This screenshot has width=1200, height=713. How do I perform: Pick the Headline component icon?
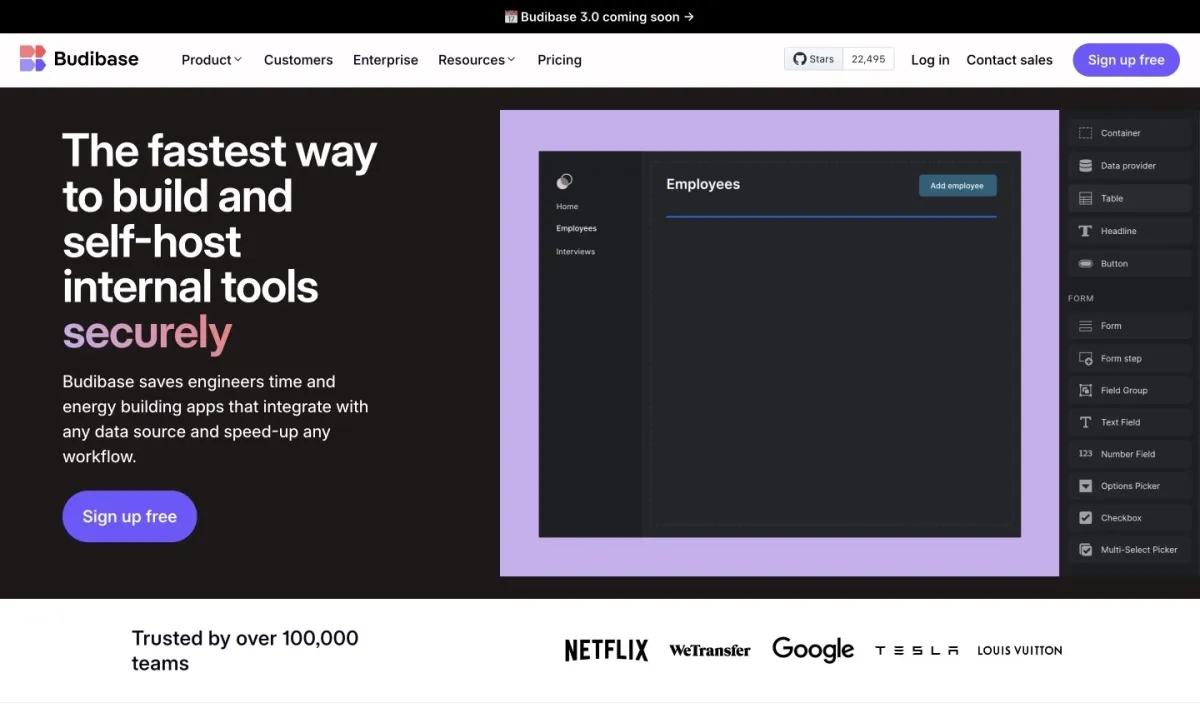coord(1085,231)
